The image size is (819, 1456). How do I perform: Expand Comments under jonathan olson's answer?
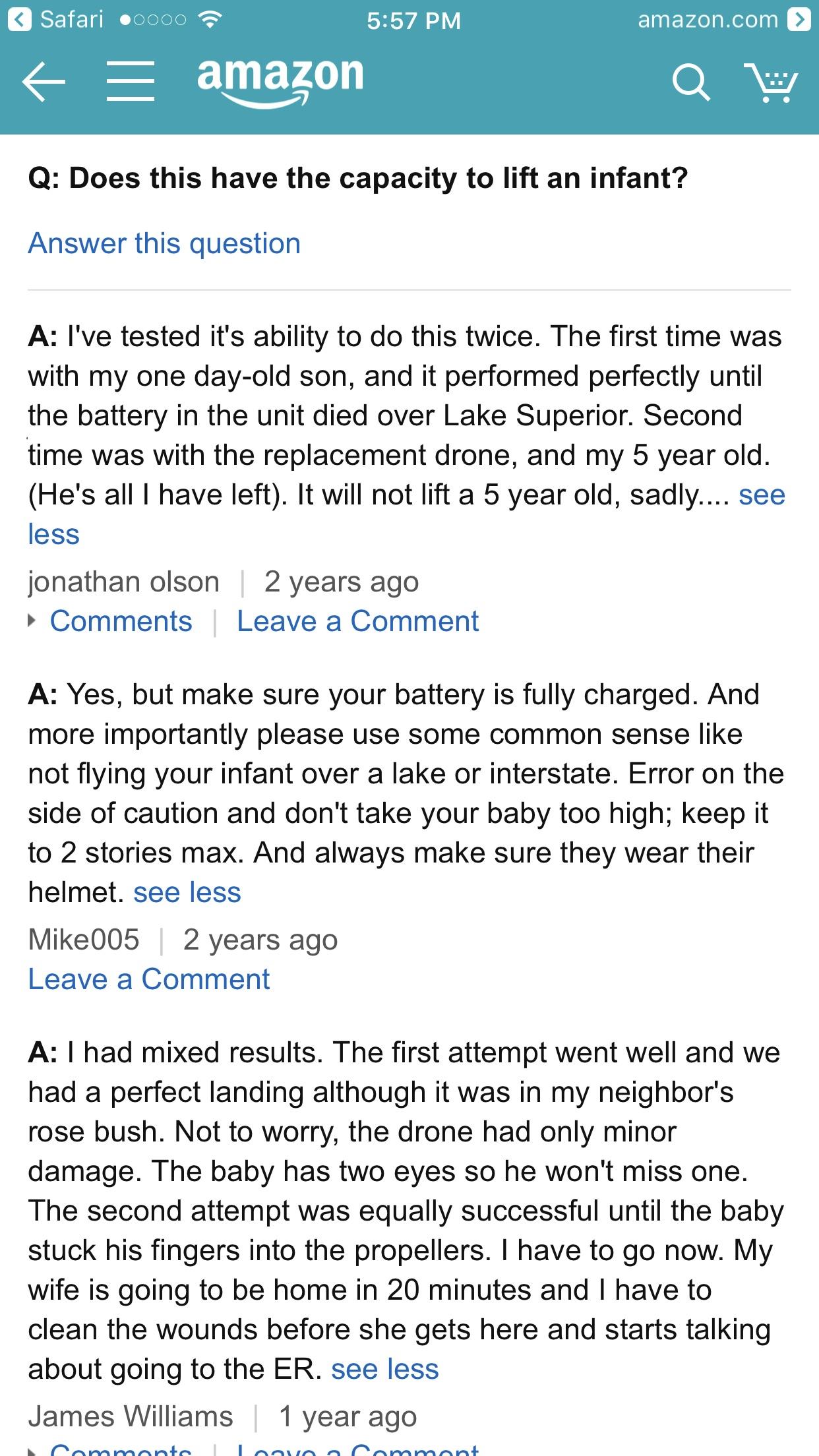tap(121, 621)
